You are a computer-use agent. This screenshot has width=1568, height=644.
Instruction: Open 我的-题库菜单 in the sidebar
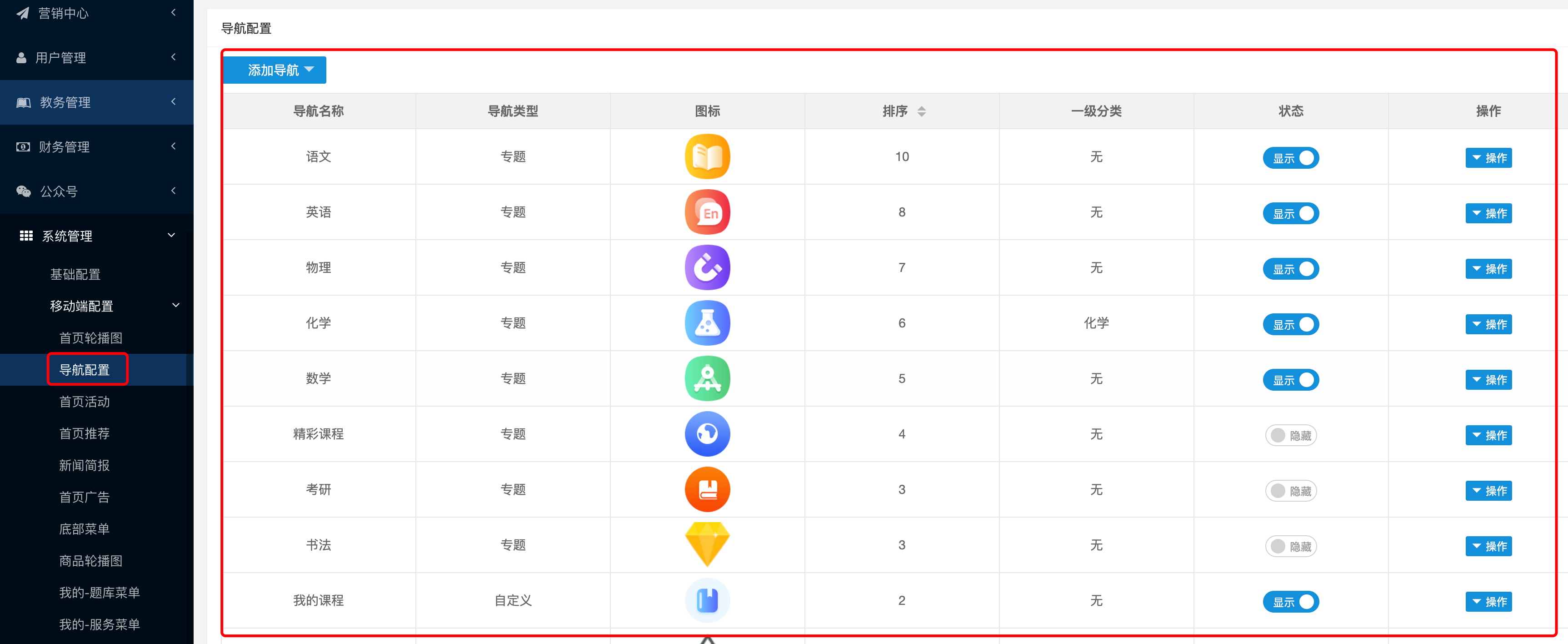click(100, 592)
